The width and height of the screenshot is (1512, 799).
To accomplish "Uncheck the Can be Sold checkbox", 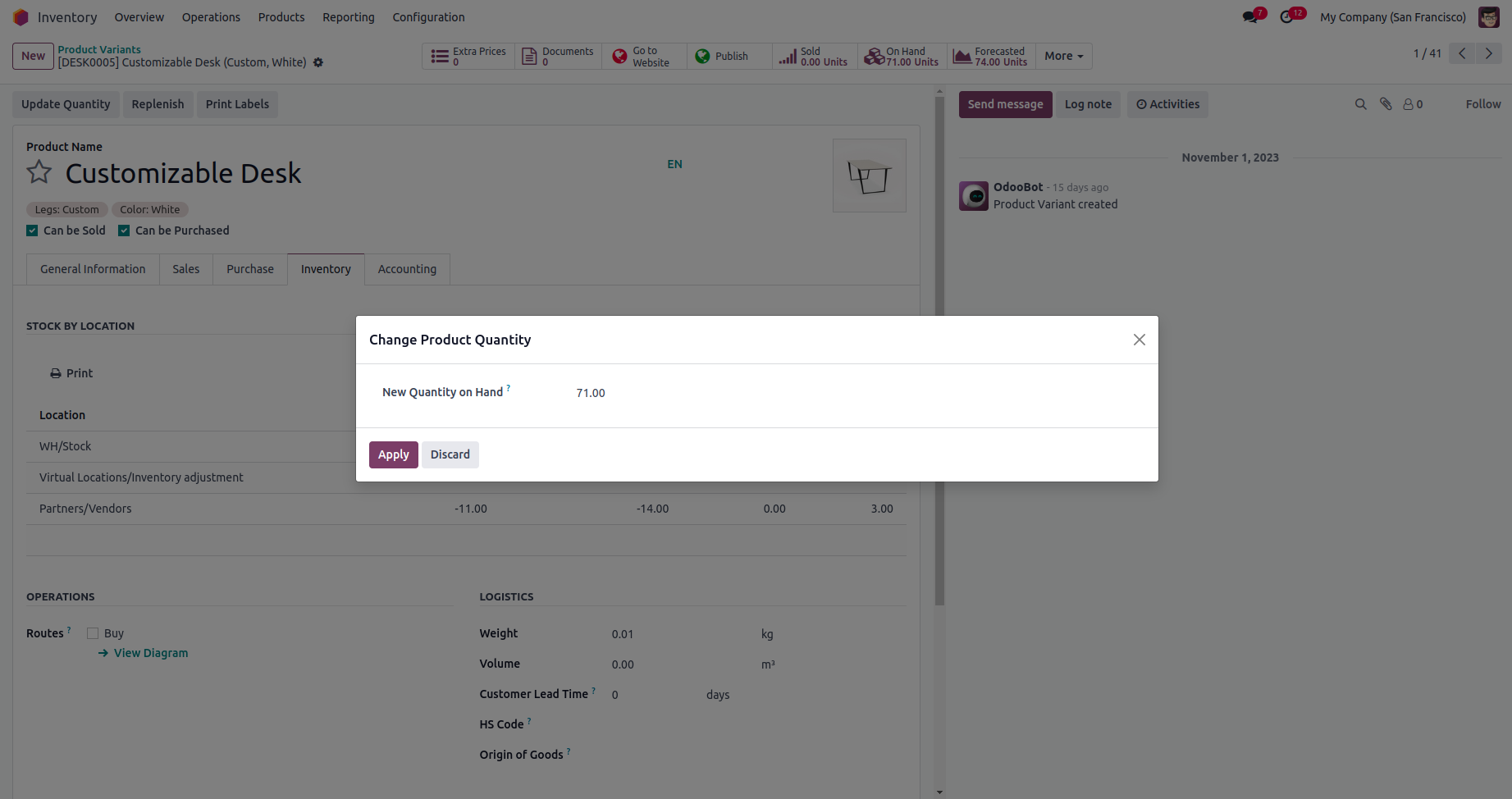I will (x=32, y=231).
